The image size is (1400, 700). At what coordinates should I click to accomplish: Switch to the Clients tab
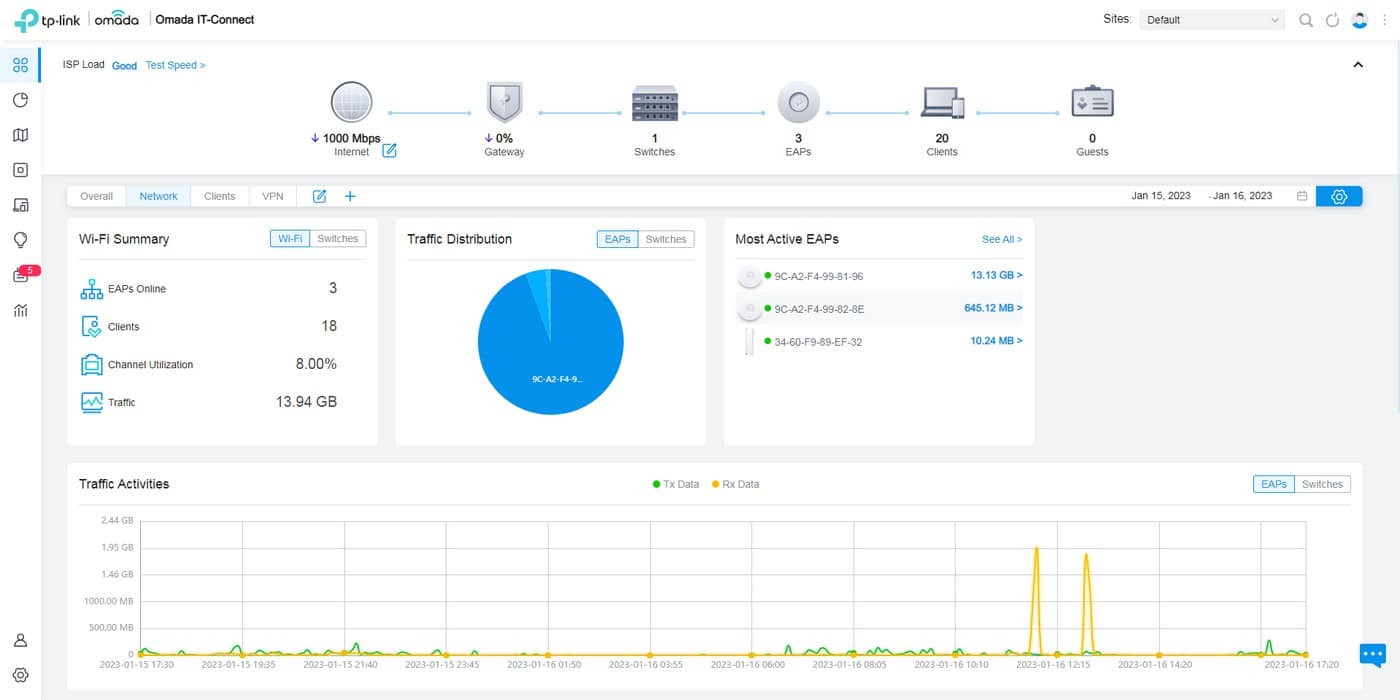pos(219,196)
